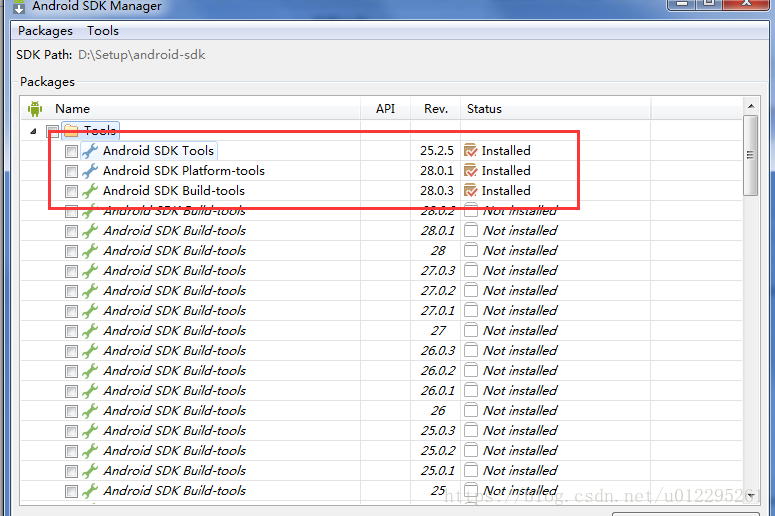
Task: Click Not installed icon for Build-tools 25.0.2
Action: tap(471, 450)
